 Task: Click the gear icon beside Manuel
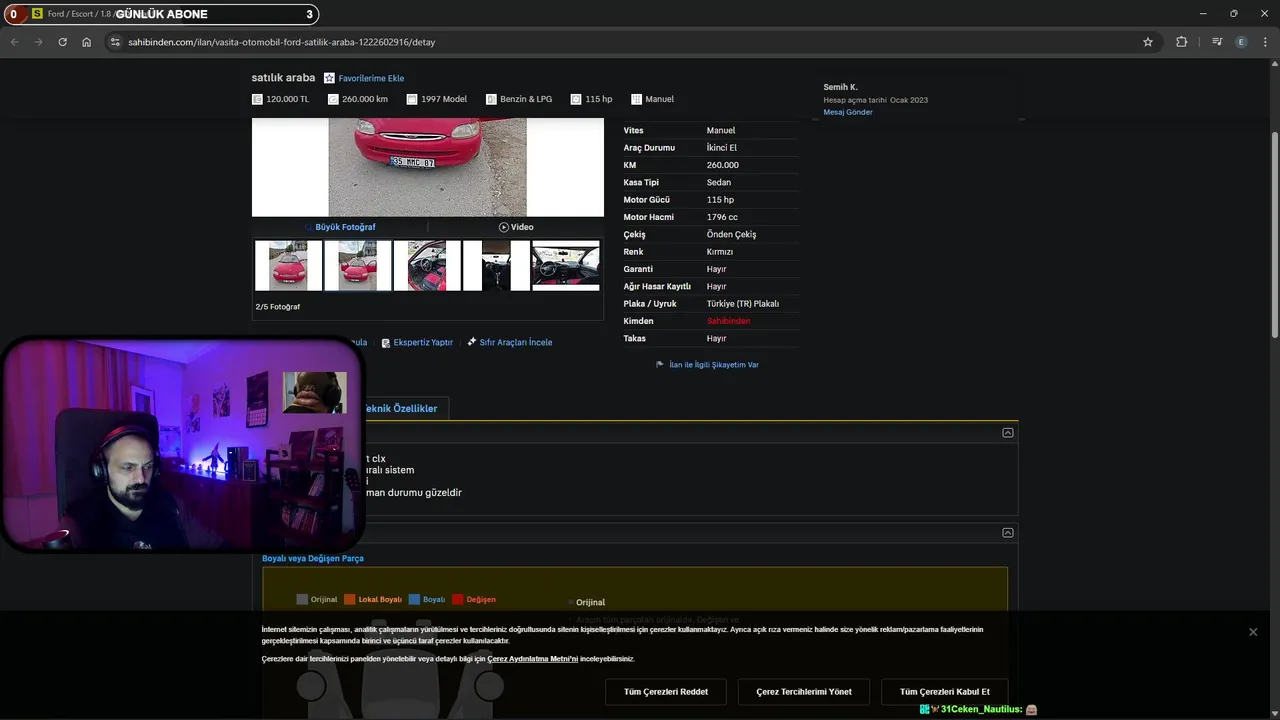click(636, 99)
